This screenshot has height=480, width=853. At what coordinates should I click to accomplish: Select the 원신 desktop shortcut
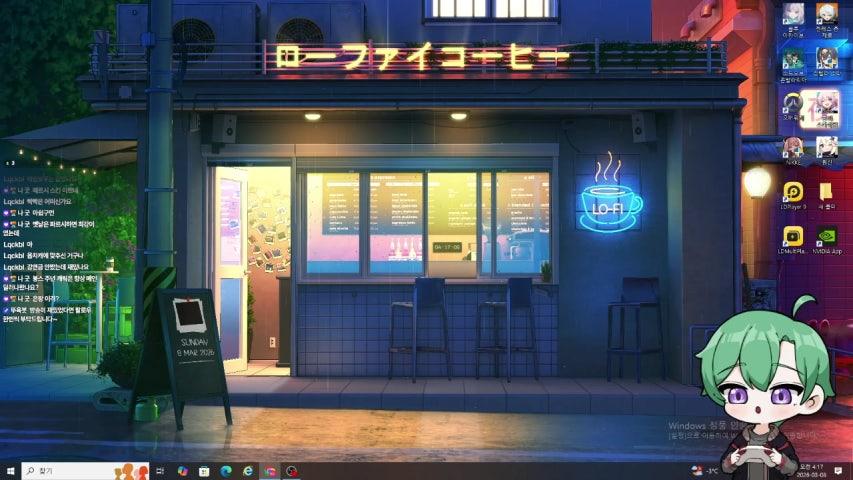[x=826, y=151]
